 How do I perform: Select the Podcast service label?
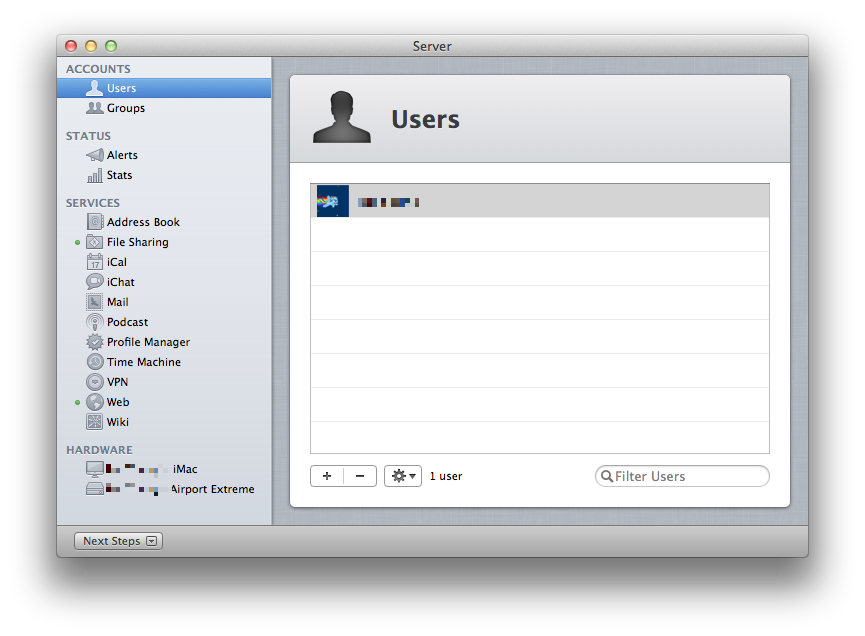pos(127,322)
